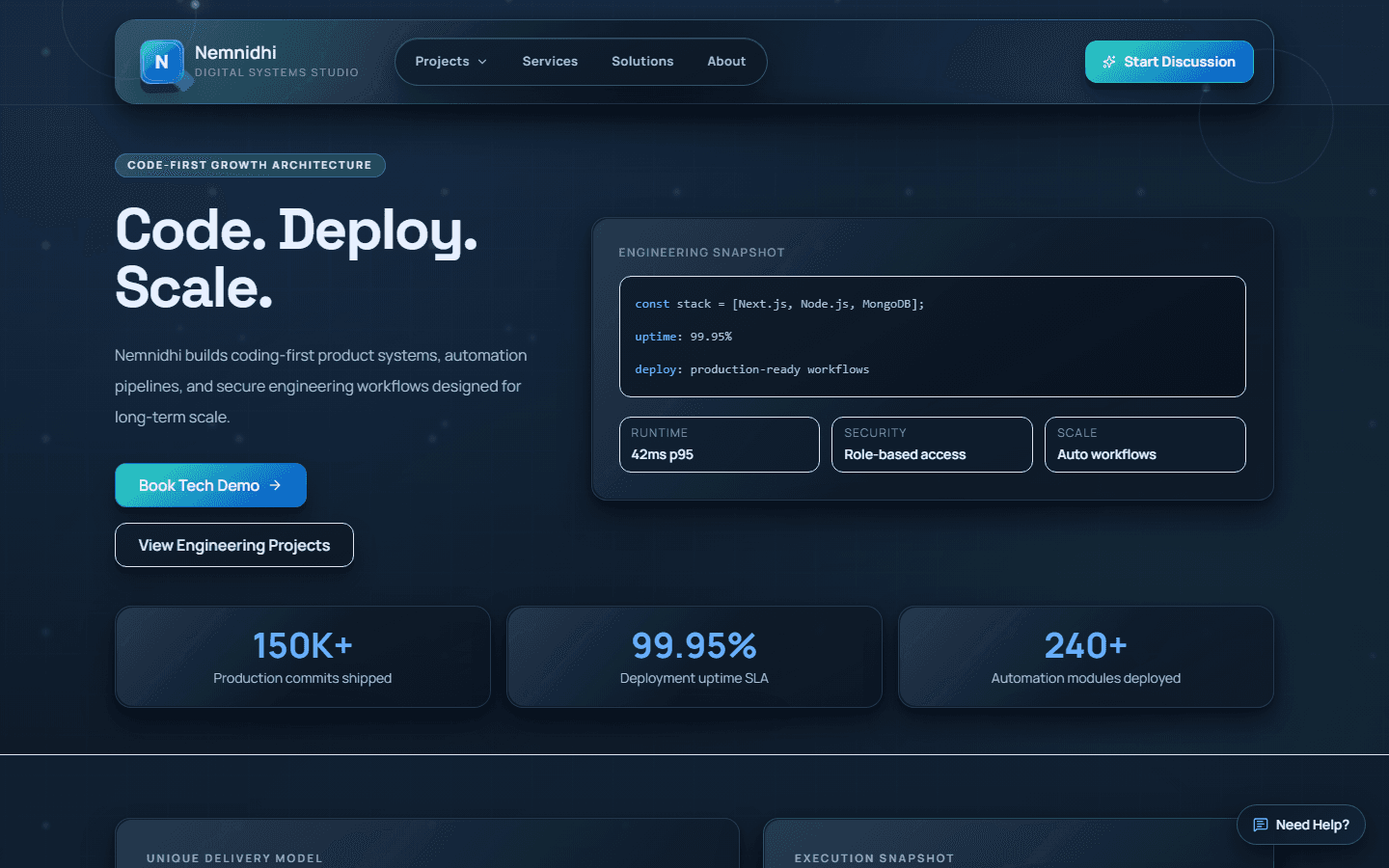The image size is (1389, 868).
Task: Click the Code. Deploy. Scale. headline
Action: [x=296, y=258]
